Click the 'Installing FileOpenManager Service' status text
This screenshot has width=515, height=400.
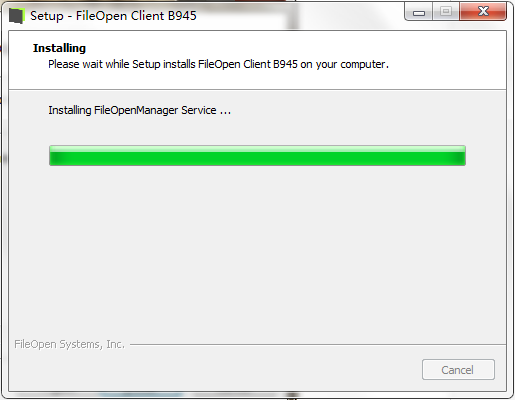(139, 110)
